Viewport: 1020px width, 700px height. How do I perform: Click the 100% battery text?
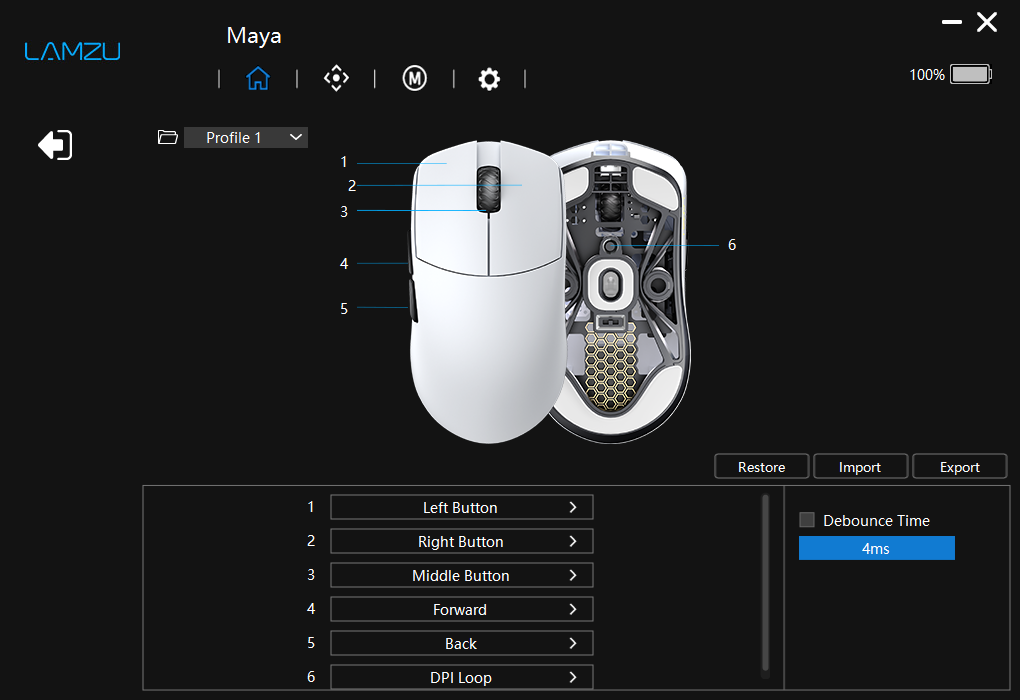[926, 75]
